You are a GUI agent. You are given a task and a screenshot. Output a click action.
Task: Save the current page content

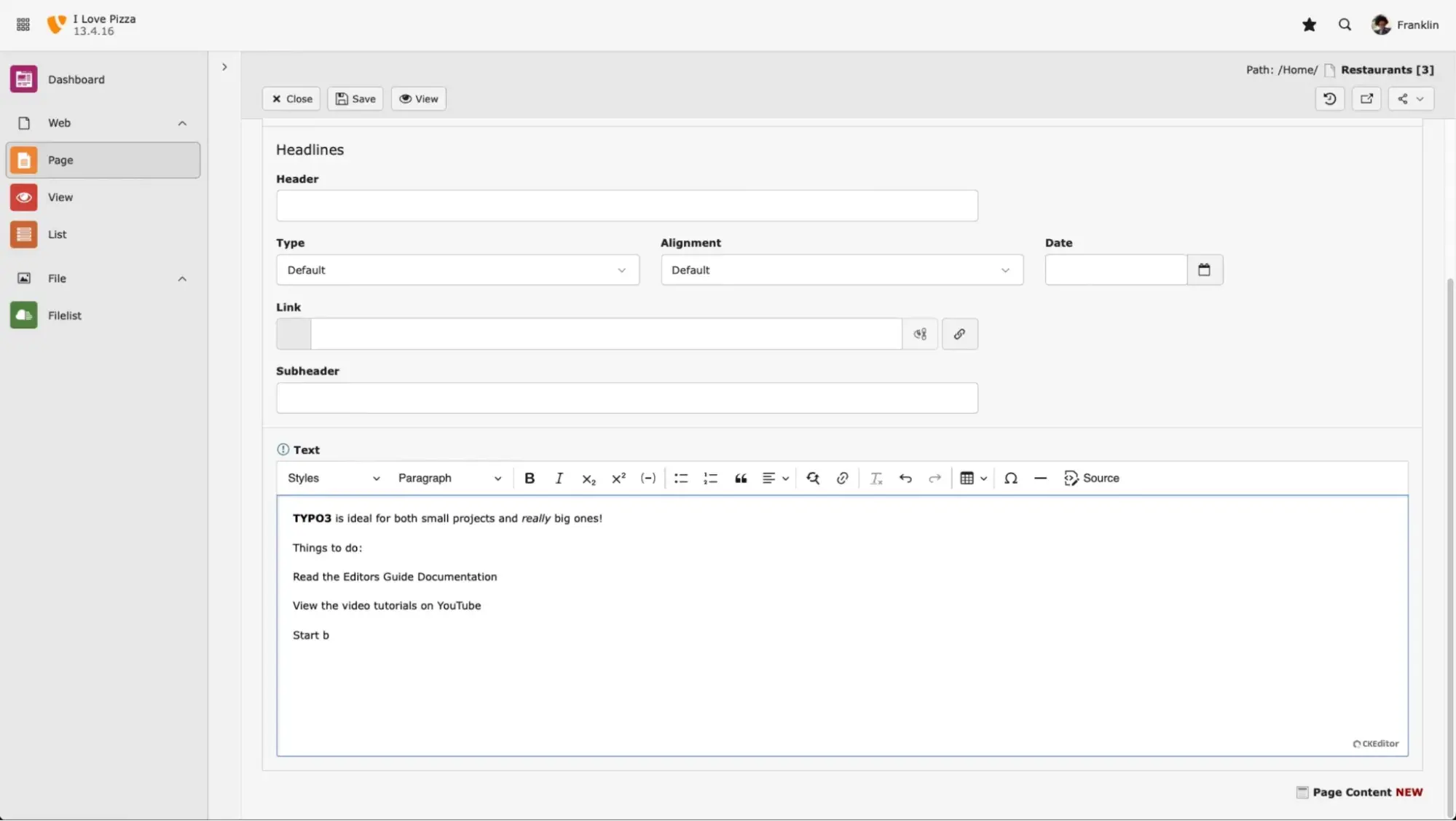point(355,98)
